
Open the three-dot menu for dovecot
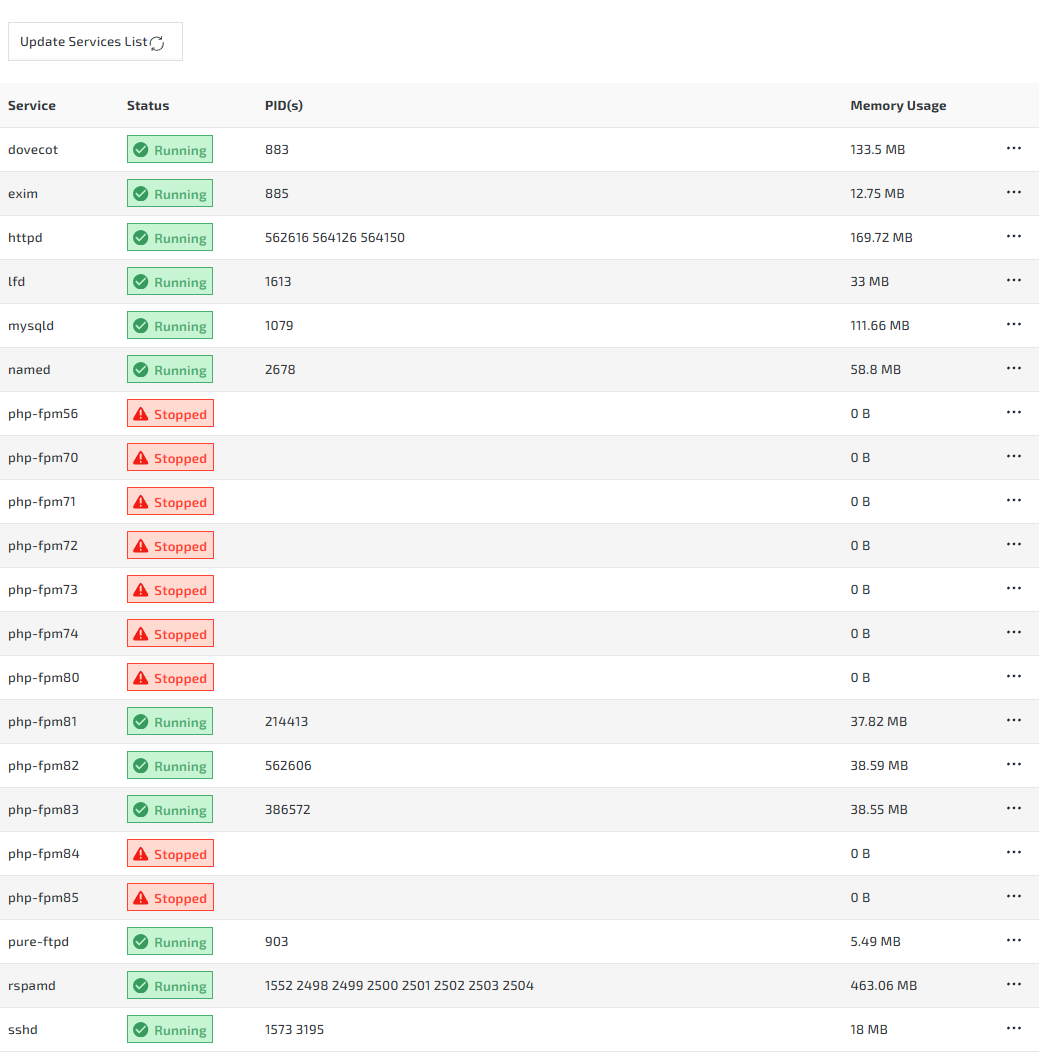coord(1013,148)
